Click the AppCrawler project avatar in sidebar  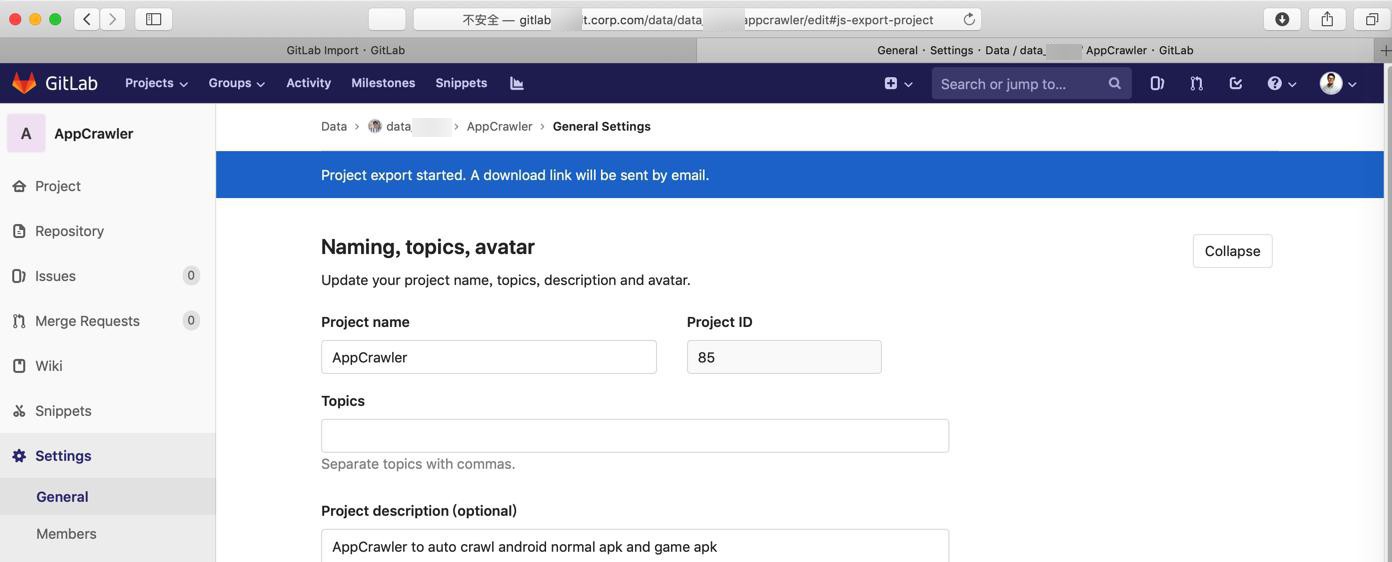(26, 133)
